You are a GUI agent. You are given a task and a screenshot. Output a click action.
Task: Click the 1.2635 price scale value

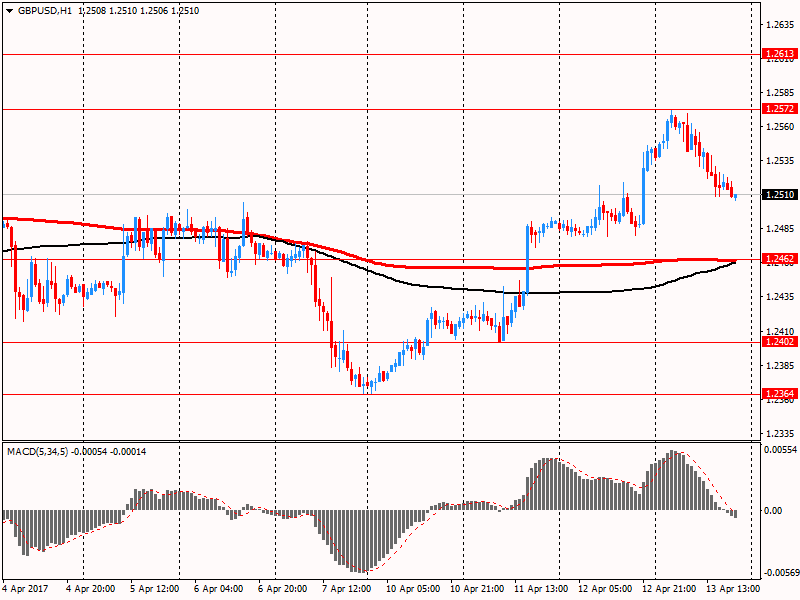(781, 24)
